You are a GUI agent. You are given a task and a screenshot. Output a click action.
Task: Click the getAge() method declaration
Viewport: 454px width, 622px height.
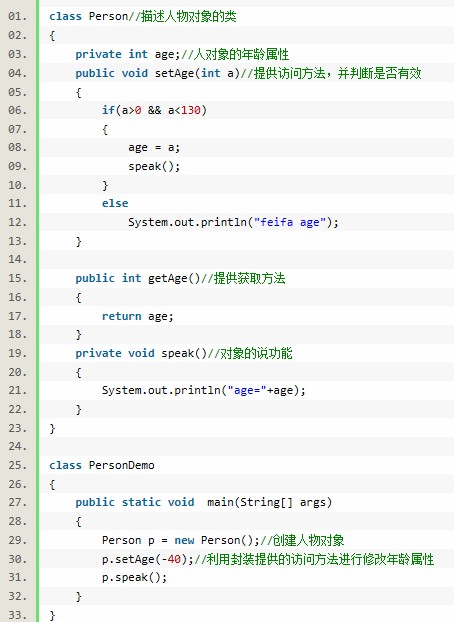click(x=138, y=278)
